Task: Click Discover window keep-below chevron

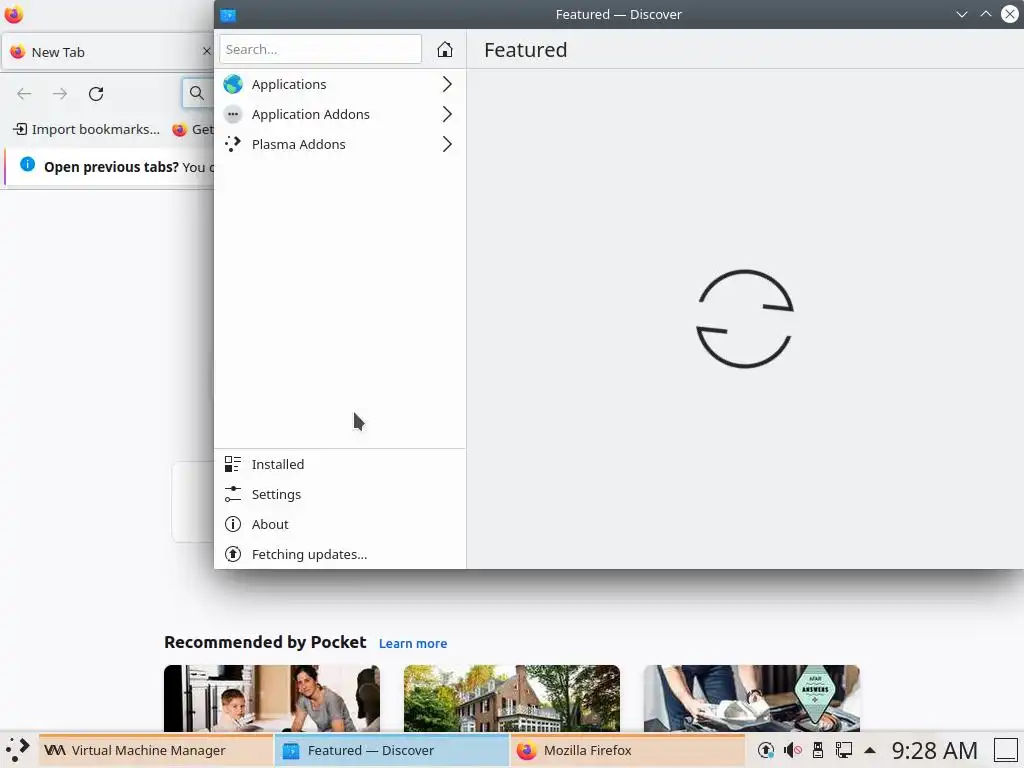Action: [x=962, y=14]
